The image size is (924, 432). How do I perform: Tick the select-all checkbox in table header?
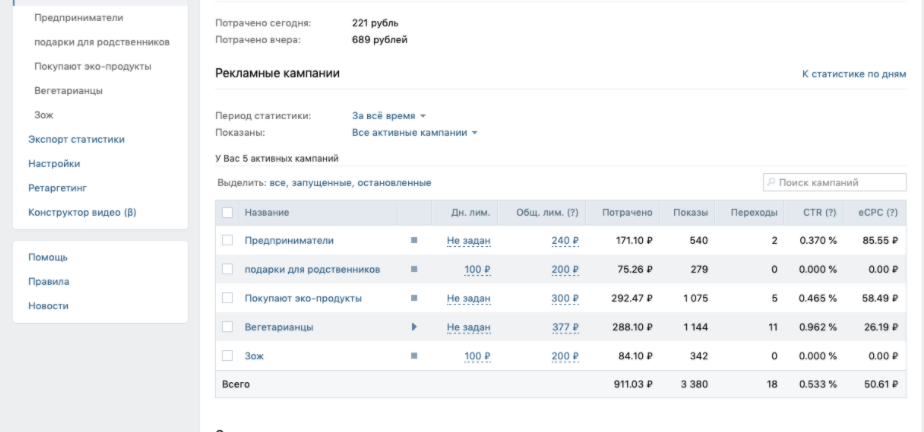tap(227, 213)
